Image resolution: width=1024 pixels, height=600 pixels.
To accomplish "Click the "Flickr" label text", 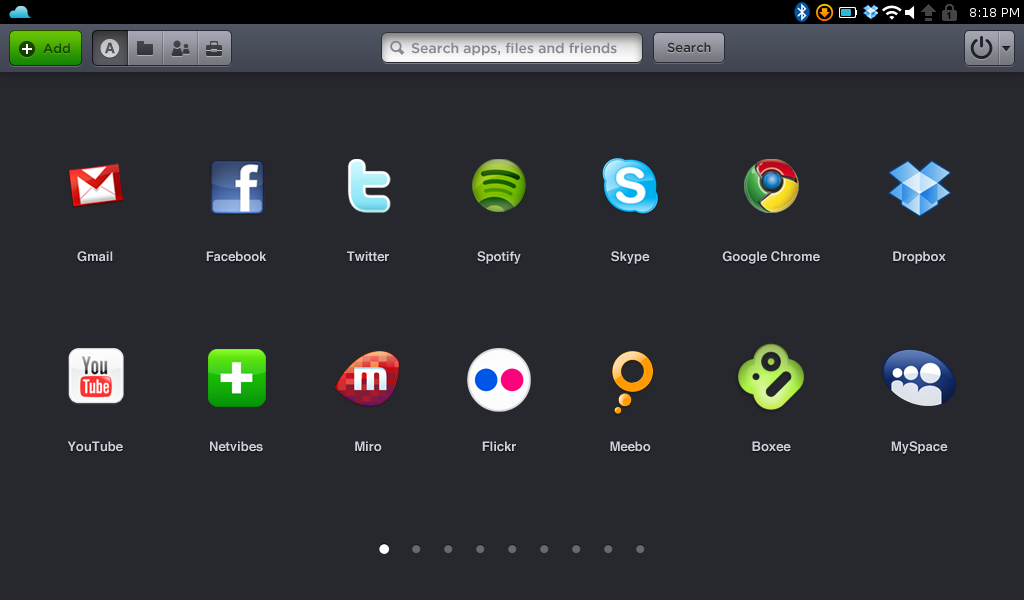I will [x=499, y=447].
